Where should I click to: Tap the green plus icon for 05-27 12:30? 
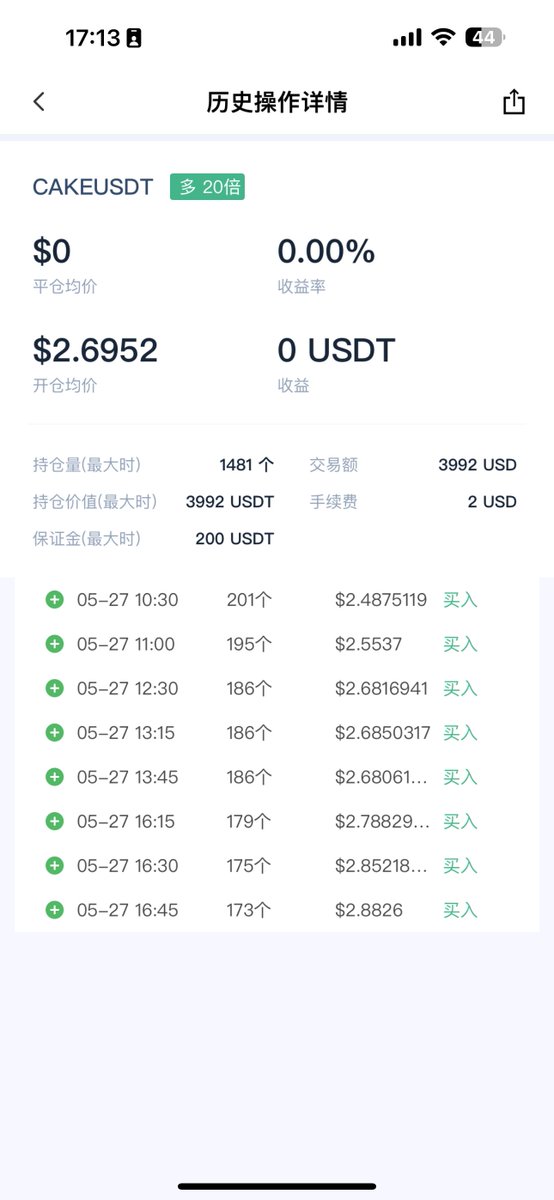[55, 688]
